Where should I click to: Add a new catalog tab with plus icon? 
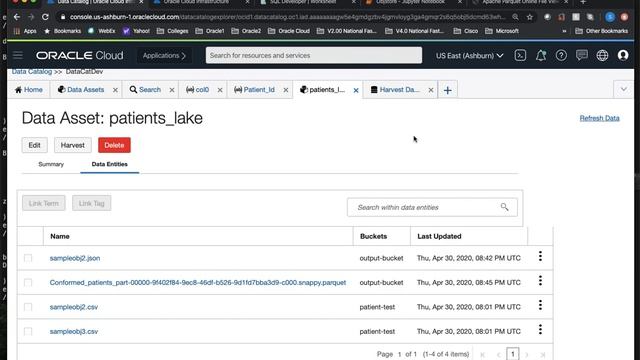pyautogui.click(x=447, y=90)
